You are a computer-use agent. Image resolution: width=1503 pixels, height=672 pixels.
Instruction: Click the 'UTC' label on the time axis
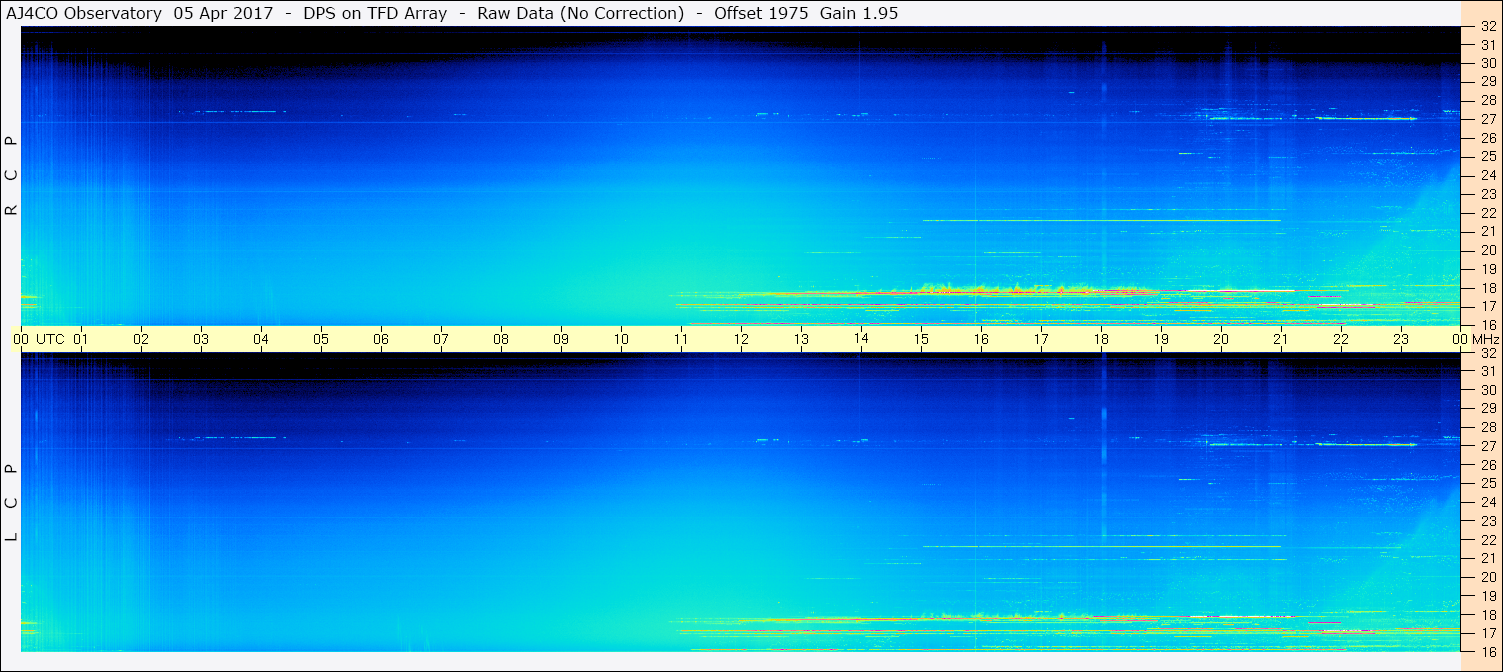pyautogui.click(x=50, y=339)
